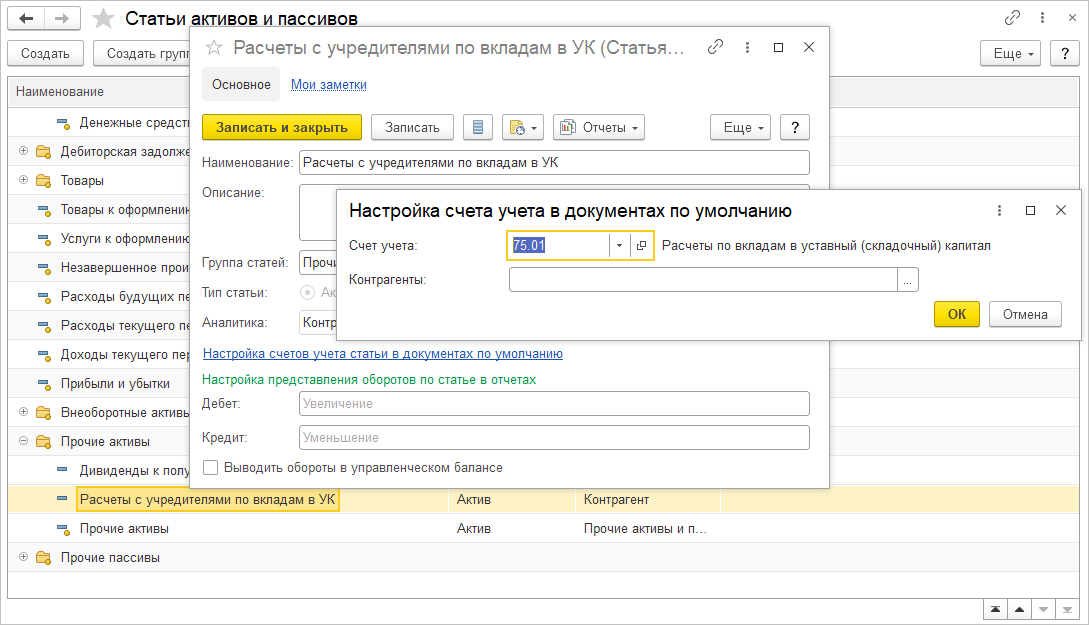
Task: Collapse the Прочие активы group
Action: click(24, 441)
